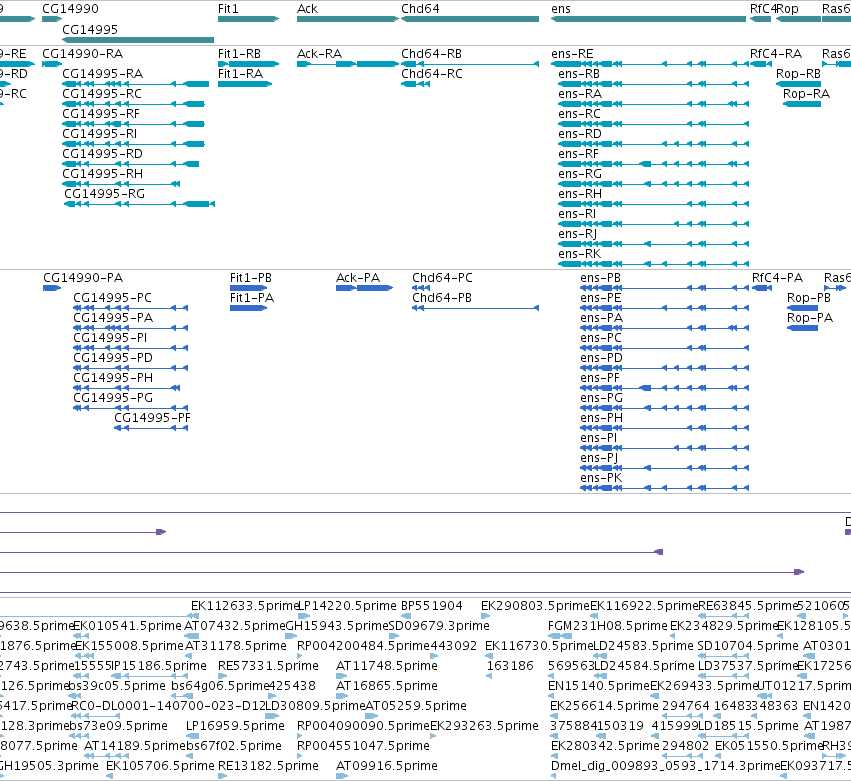Screen dimensions: 851x781
Task: Click transcript CG14995-RF
Action: pyautogui.click(x=134, y=124)
